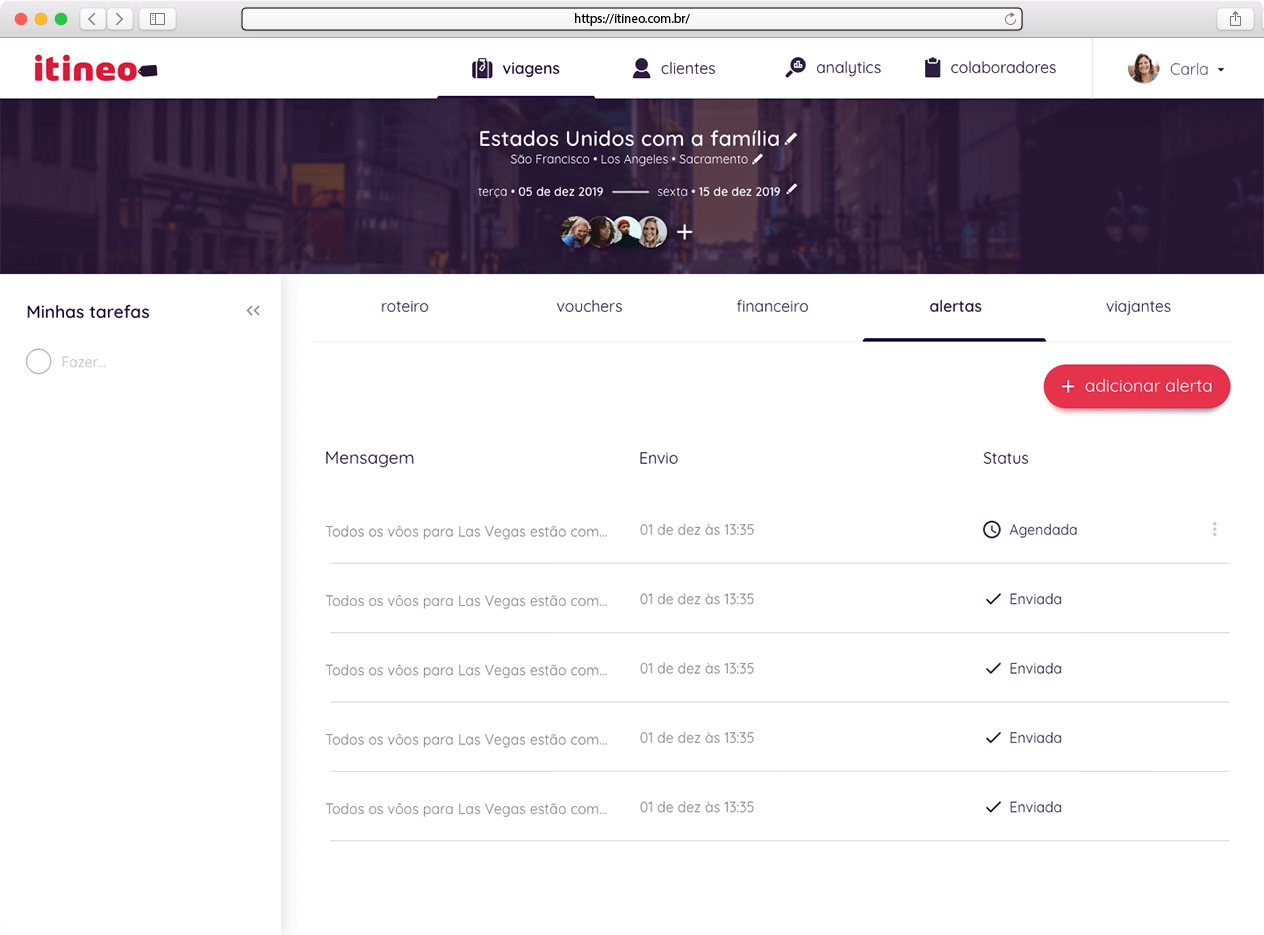
Task: Click the Envio column header
Action: pos(659,458)
